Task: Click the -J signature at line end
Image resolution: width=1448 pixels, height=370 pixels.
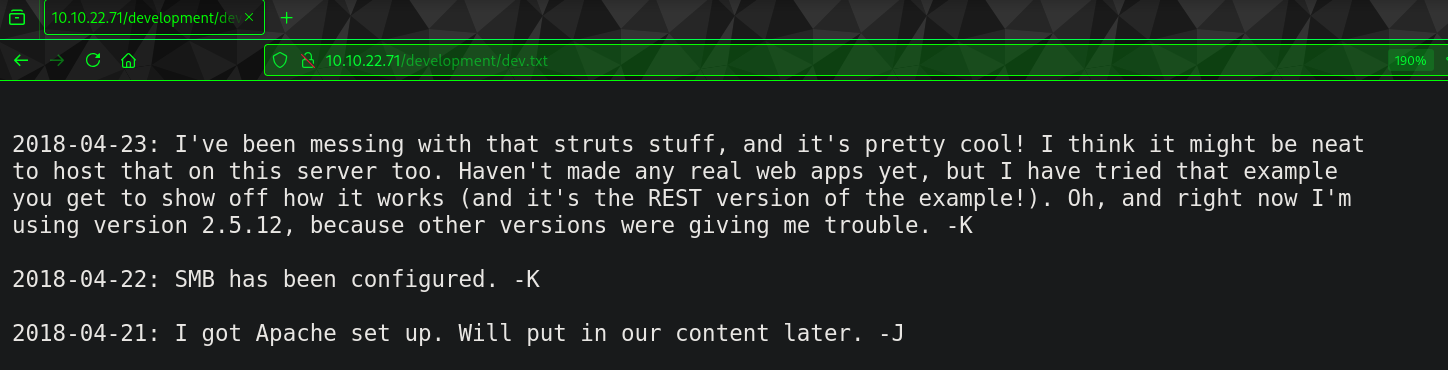Action: coord(892,334)
